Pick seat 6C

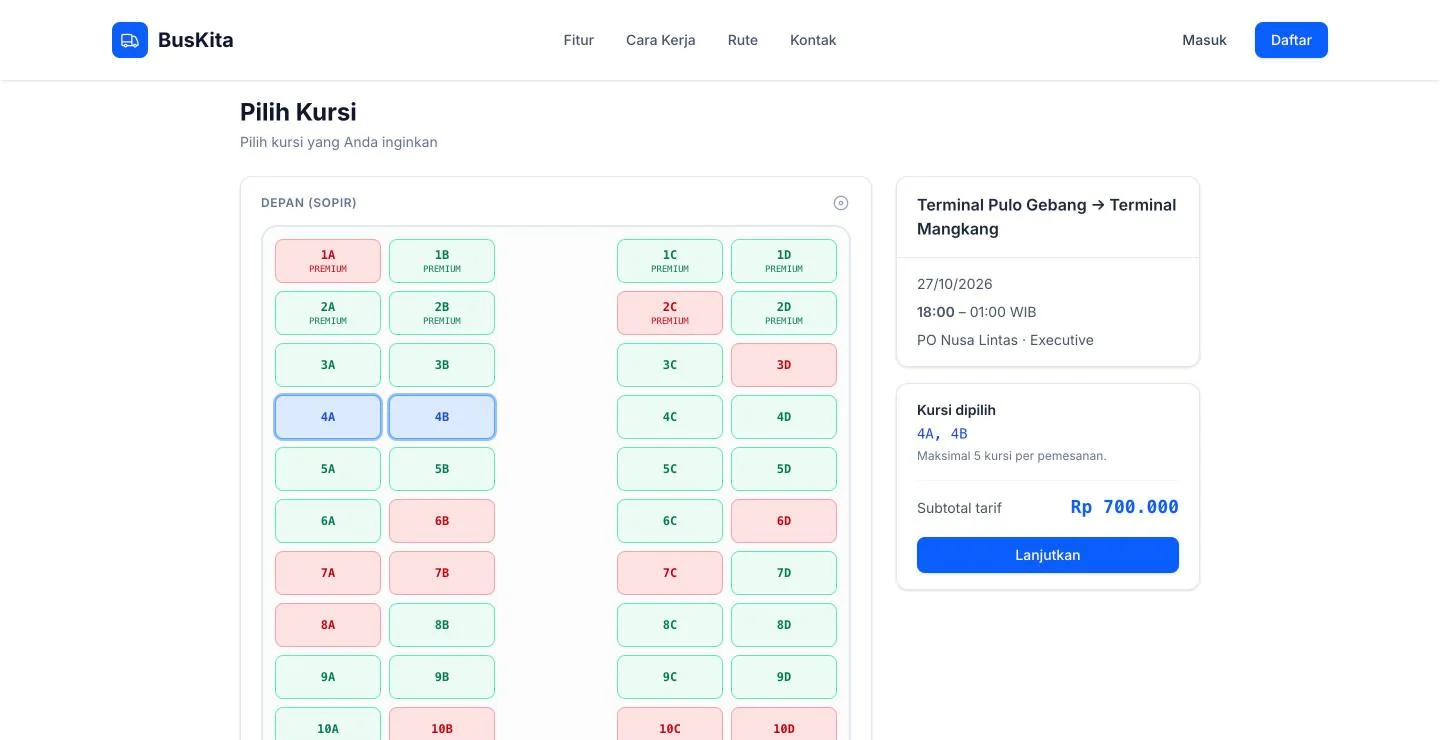pyautogui.click(x=670, y=521)
